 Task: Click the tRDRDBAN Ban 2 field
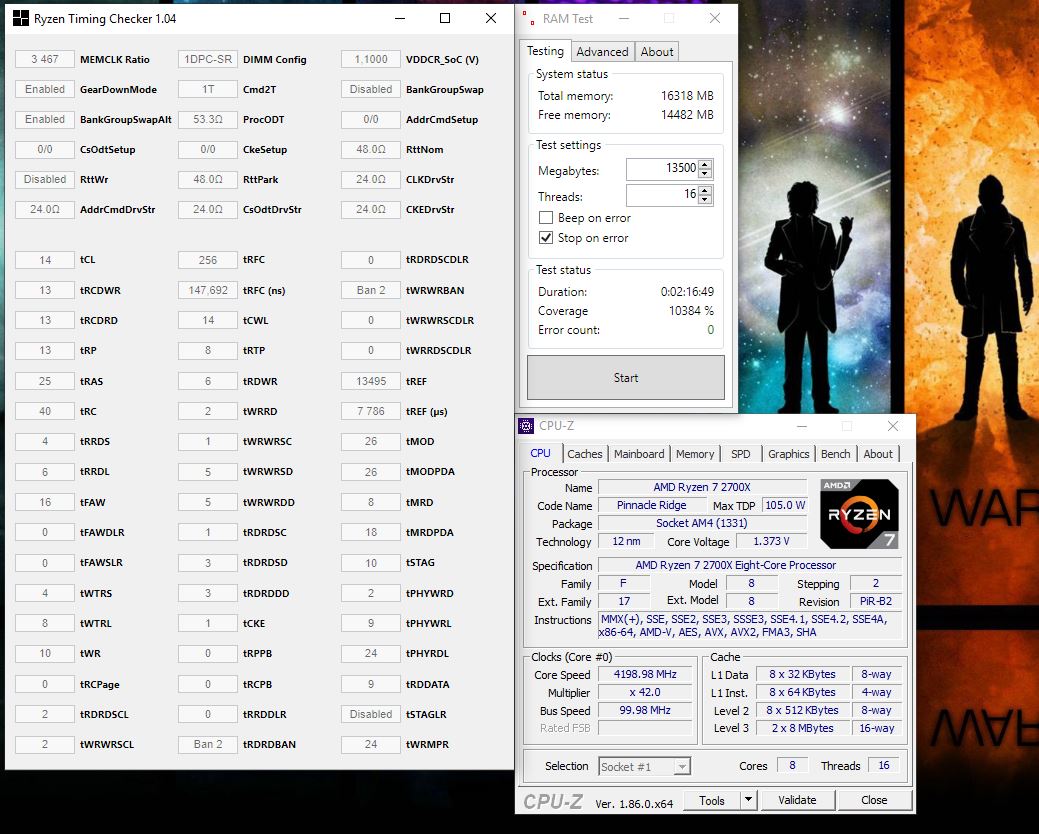click(x=207, y=744)
